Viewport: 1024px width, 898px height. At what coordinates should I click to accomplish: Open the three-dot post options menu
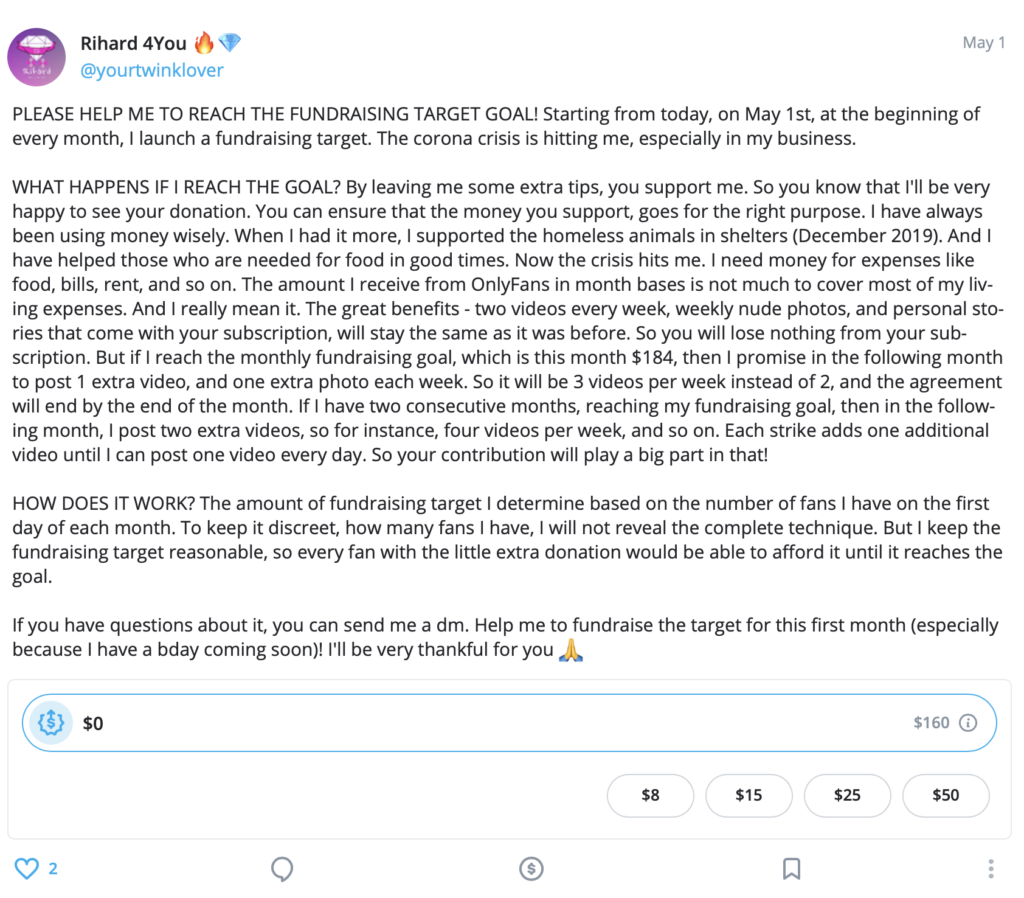(991, 869)
